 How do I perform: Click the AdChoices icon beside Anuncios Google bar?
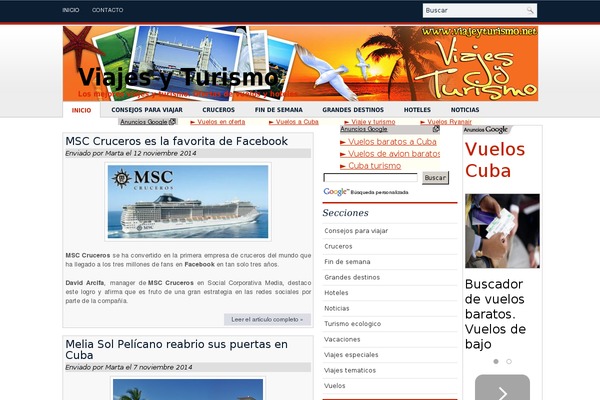[x=173, y=122]
